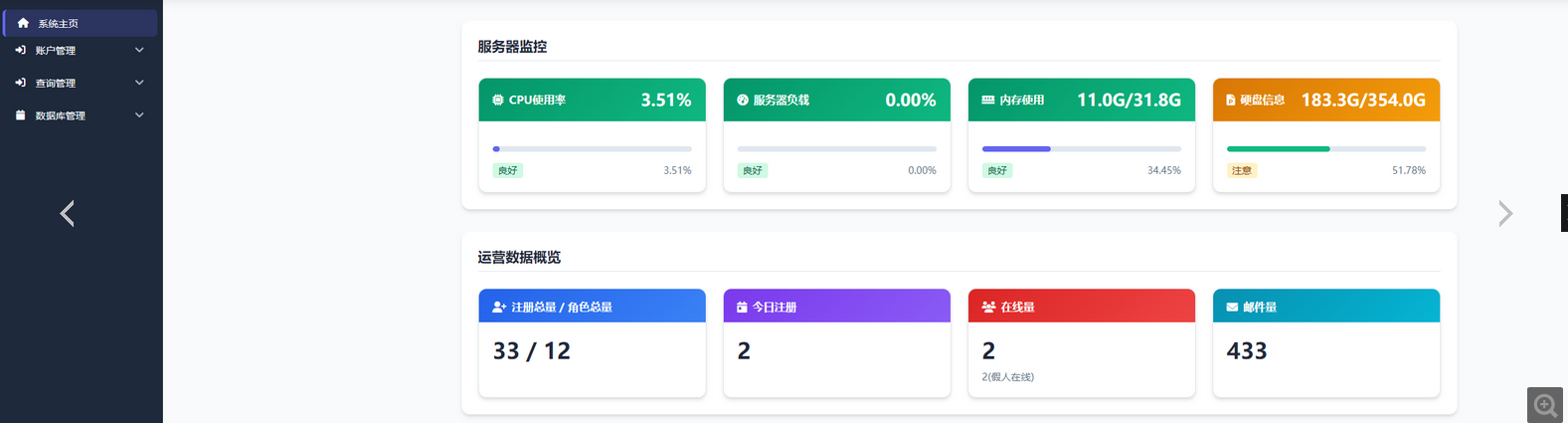The image size is (1568, 423).
Task: Click the 硬盘信息 disk icon
Action: (1230, 101)
